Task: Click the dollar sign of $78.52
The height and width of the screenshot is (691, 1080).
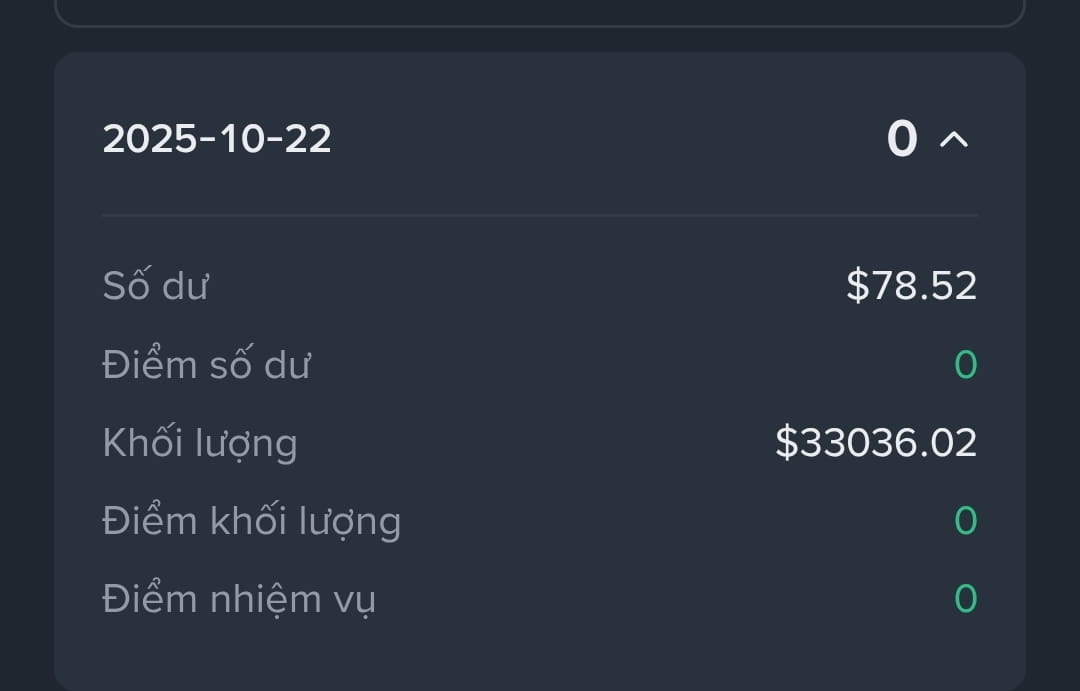Action: point(858,285)
